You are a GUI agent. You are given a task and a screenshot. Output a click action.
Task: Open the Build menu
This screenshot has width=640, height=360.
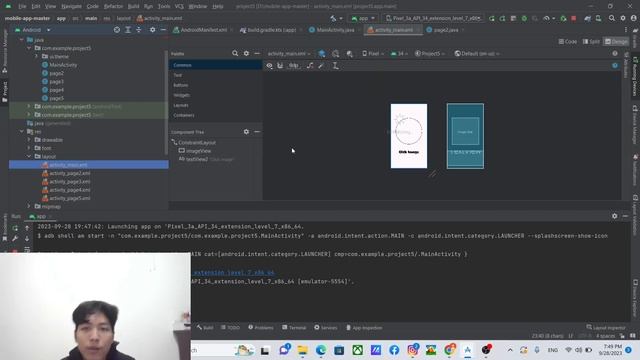(x=133, y=7)
